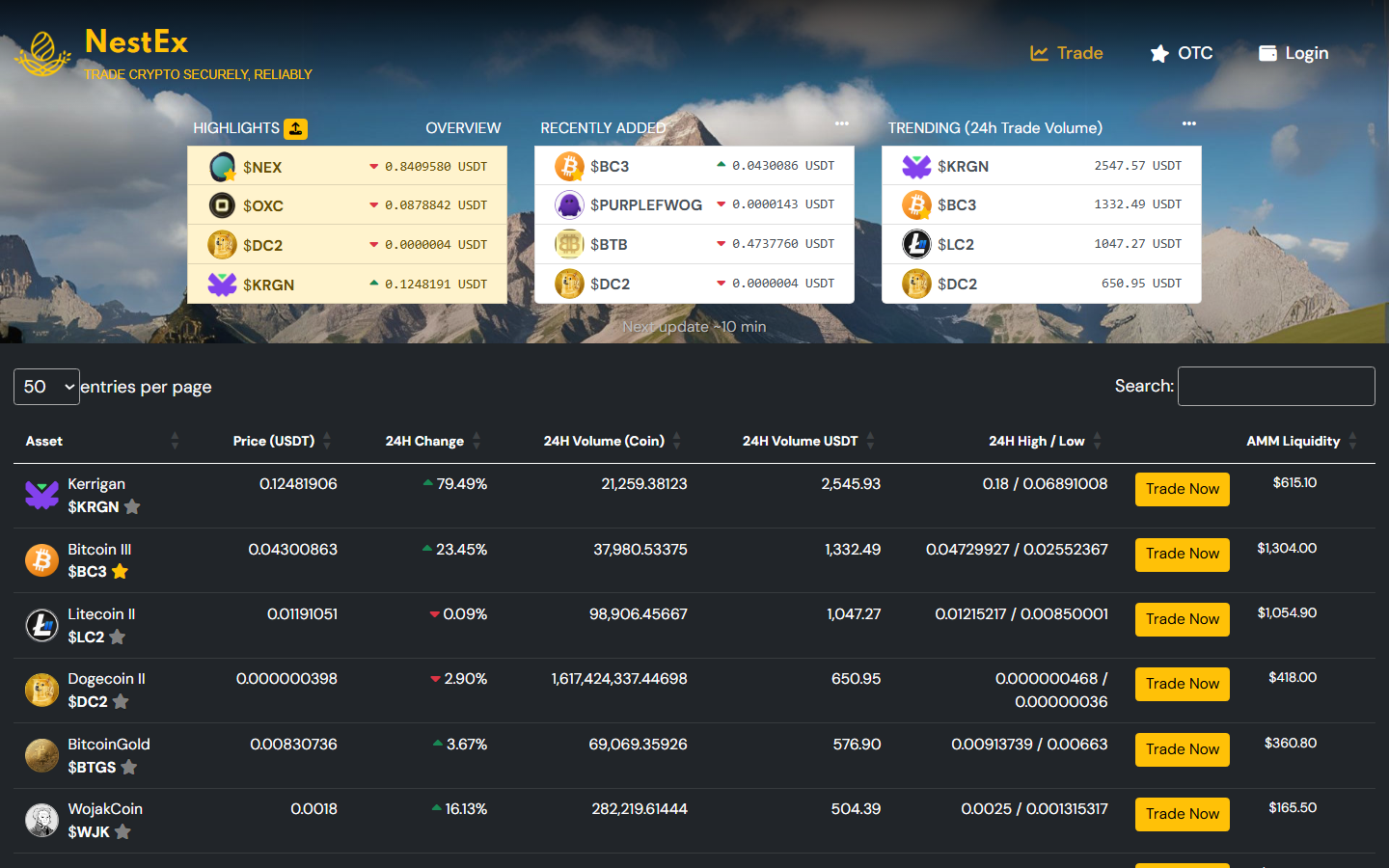Select $PURPLEFWOG icon in Recently Added

[570, 204]
